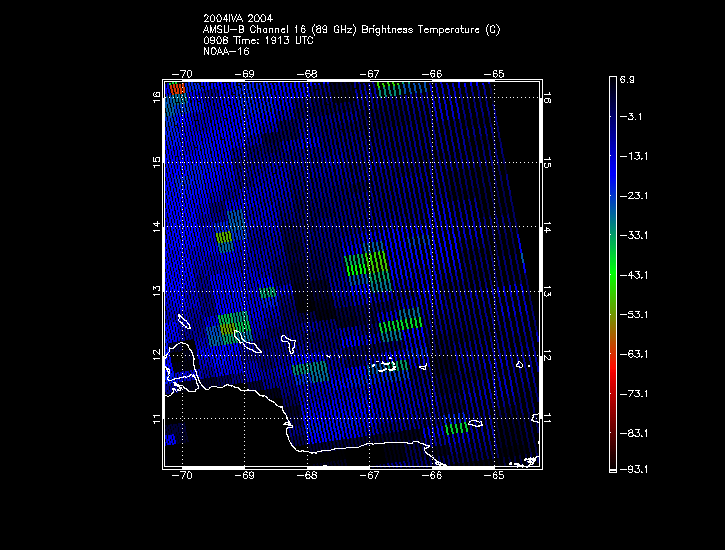The height and width of the screenshot is (550, 725).
Task: Click the -67 longitude label on top axis
Action: tap(371, 74)
